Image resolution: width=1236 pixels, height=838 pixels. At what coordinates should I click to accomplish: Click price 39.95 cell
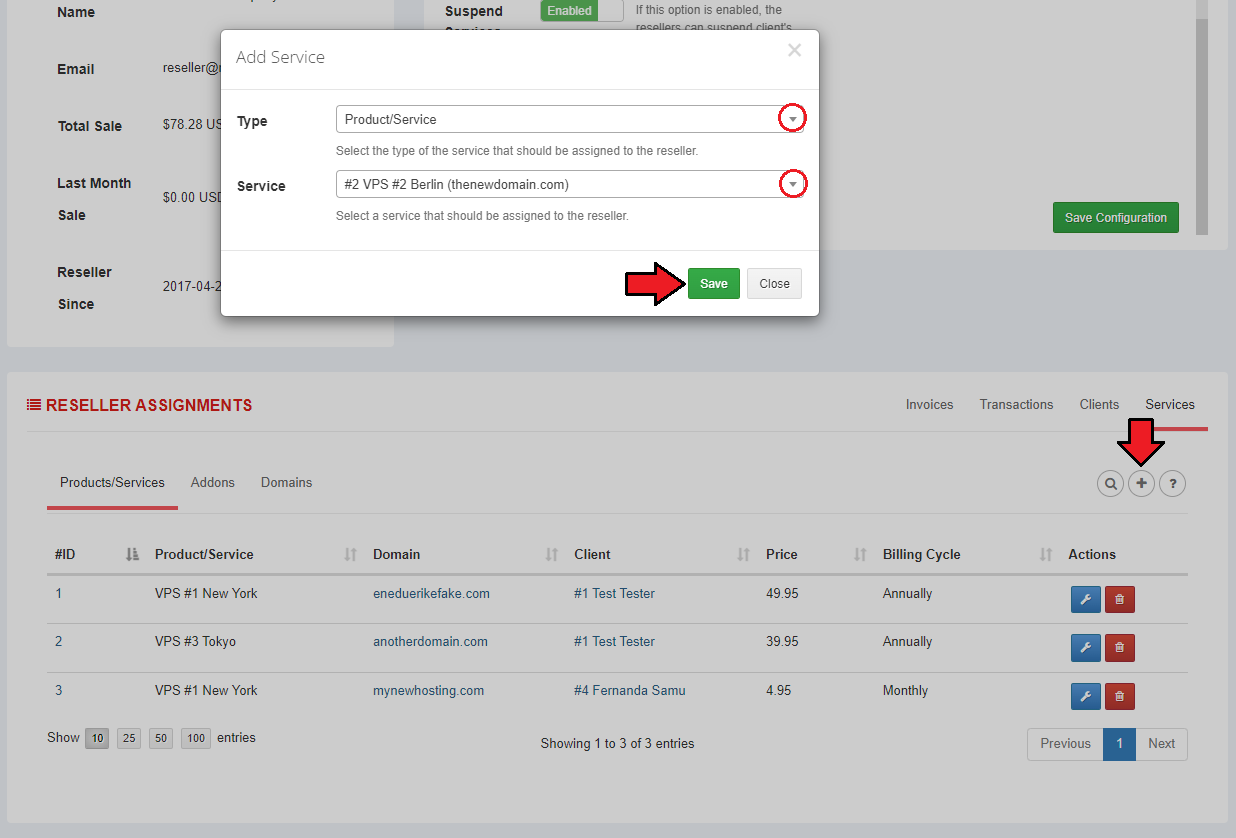tap(782, 641)
